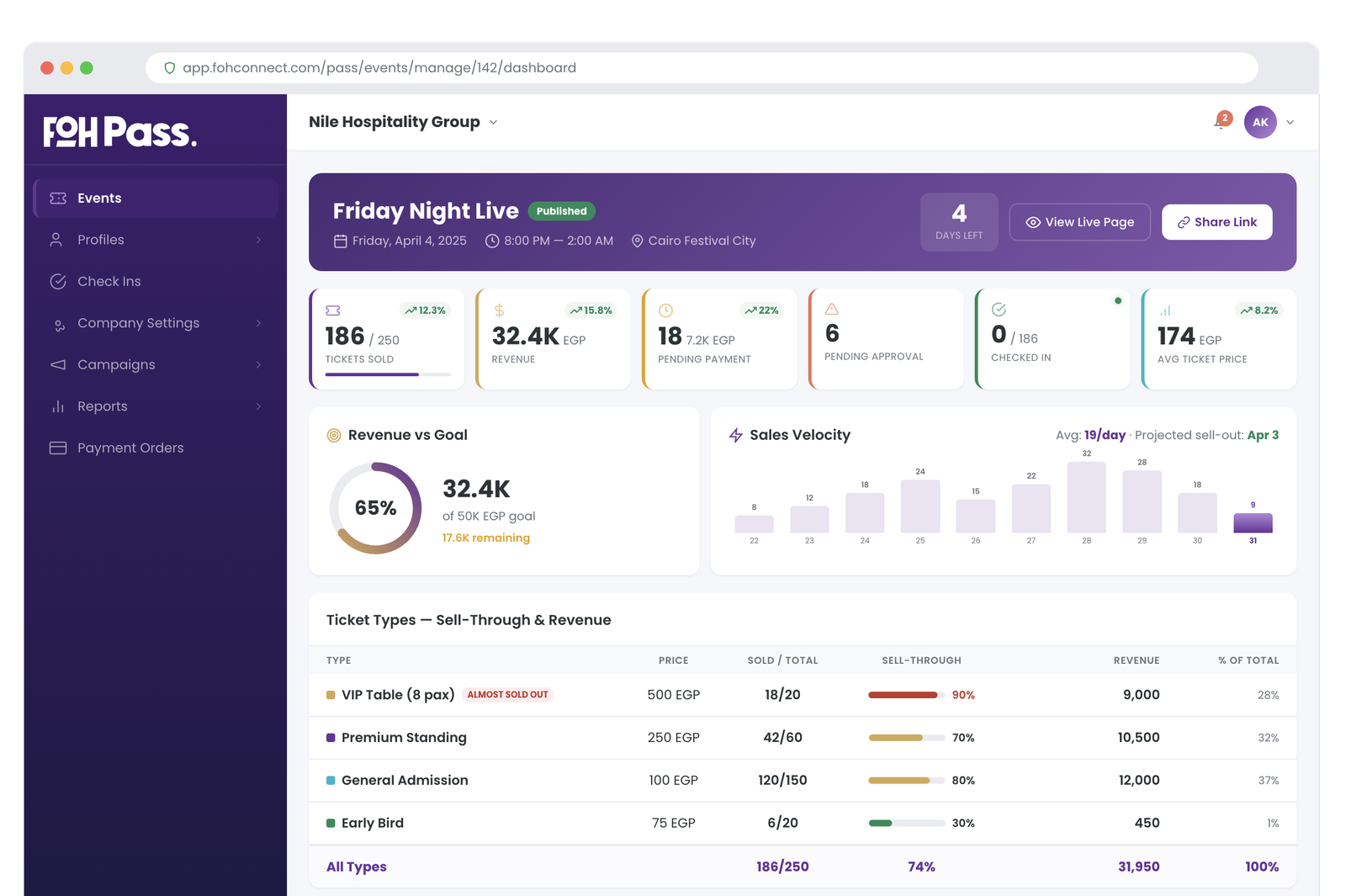
Task: Switch to the Events section in the sidebar
Action: click(x=98, y=198)
